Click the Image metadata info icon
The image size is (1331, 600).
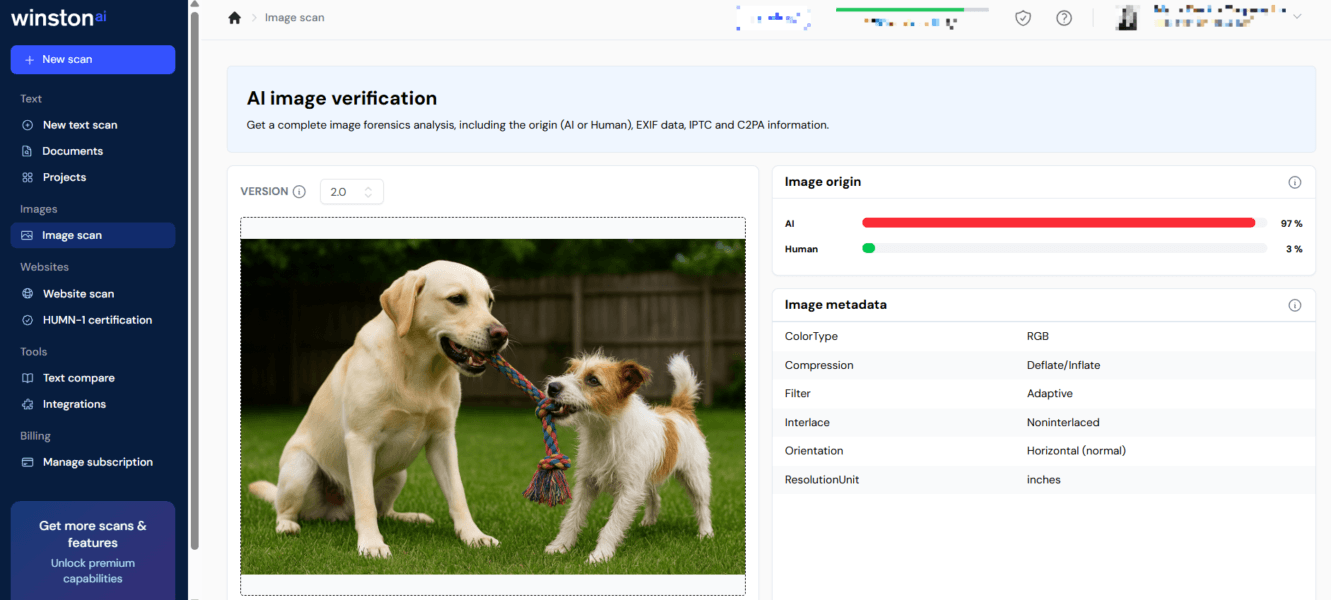[x=1295, y=305]
